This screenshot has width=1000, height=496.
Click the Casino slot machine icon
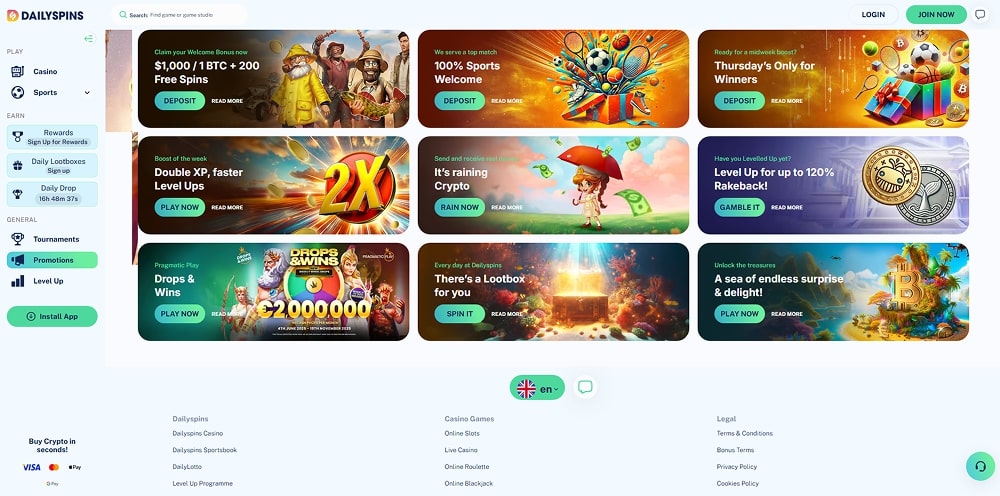click(17, 71)
